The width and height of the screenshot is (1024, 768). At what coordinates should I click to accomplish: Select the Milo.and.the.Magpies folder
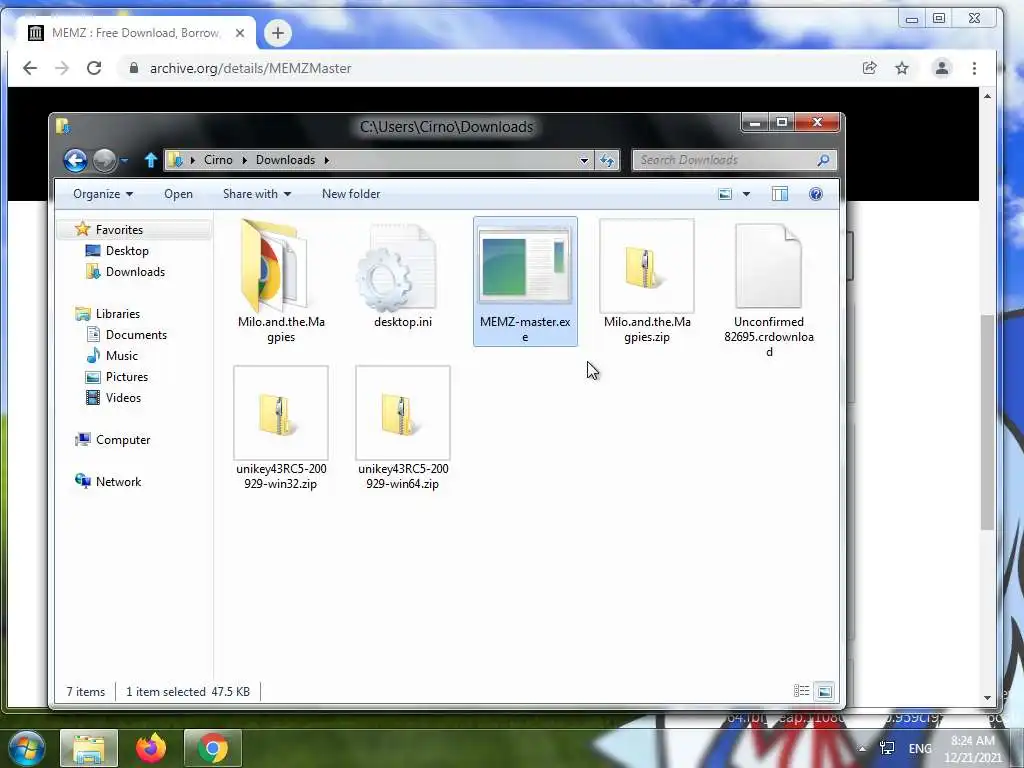point(281,281)
